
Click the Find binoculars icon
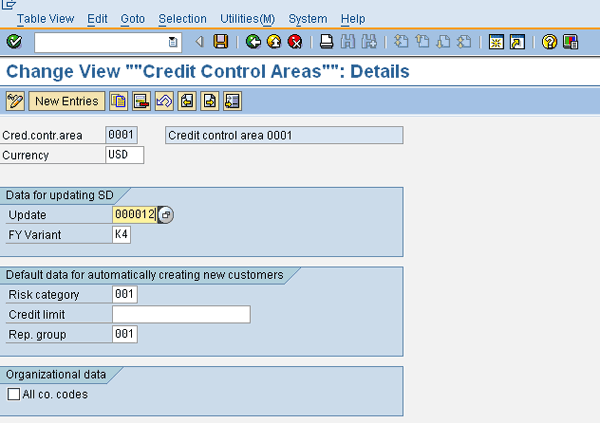[347, 41]
